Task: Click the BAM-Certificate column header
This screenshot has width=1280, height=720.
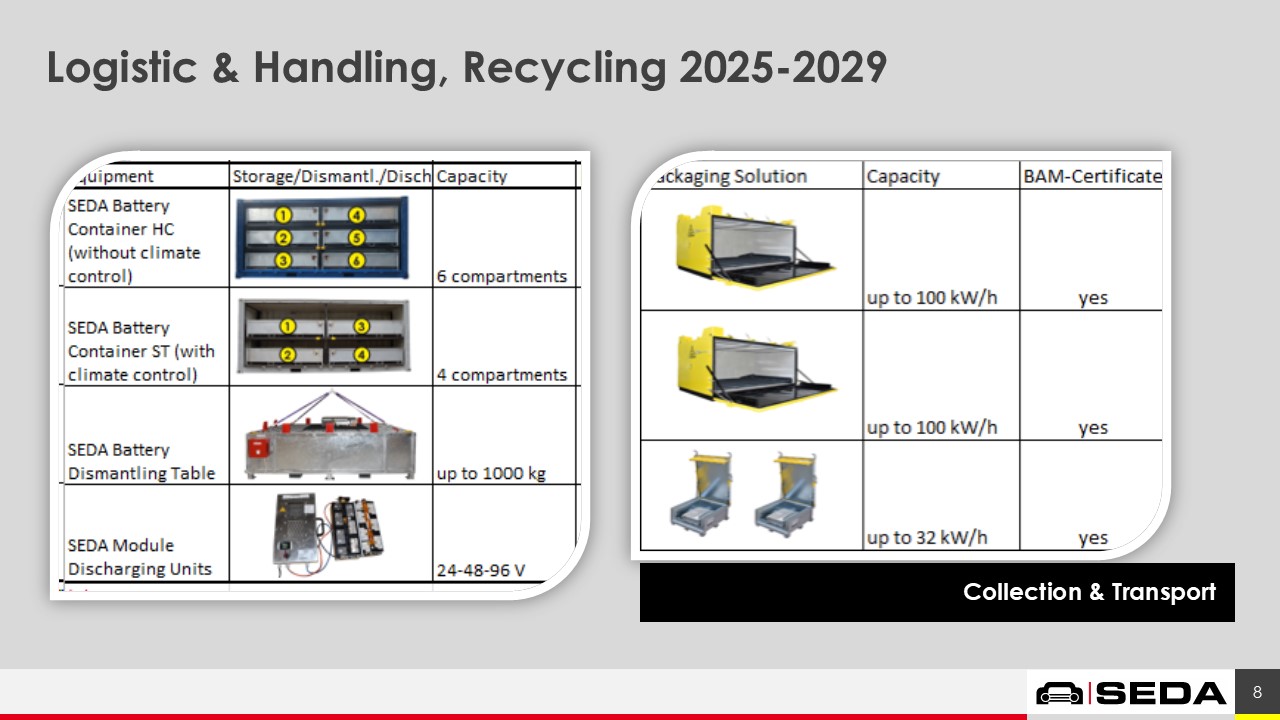Action: pos(1092,176)
